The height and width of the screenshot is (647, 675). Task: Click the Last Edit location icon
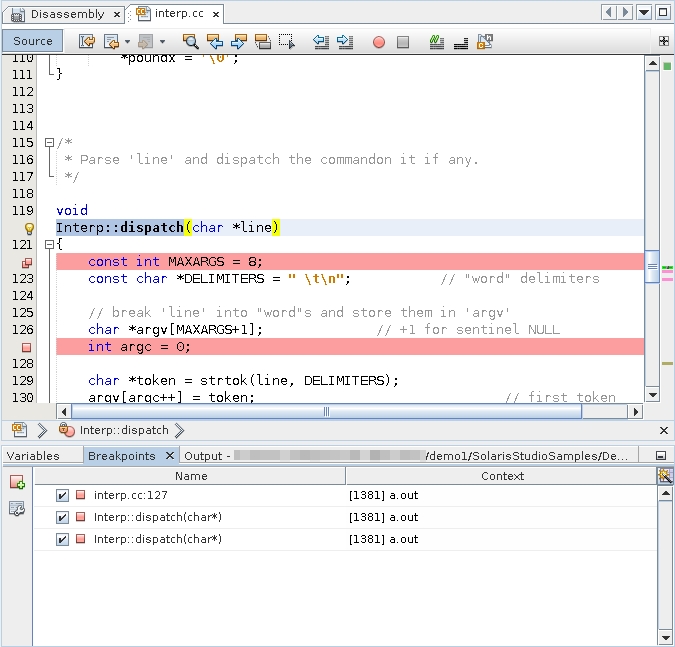87,41
